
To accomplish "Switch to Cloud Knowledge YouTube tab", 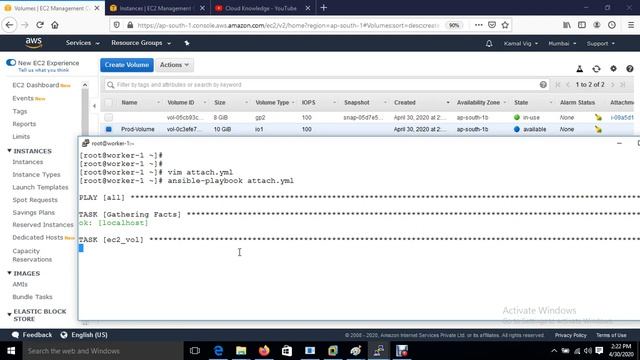I will pos(262,8).
